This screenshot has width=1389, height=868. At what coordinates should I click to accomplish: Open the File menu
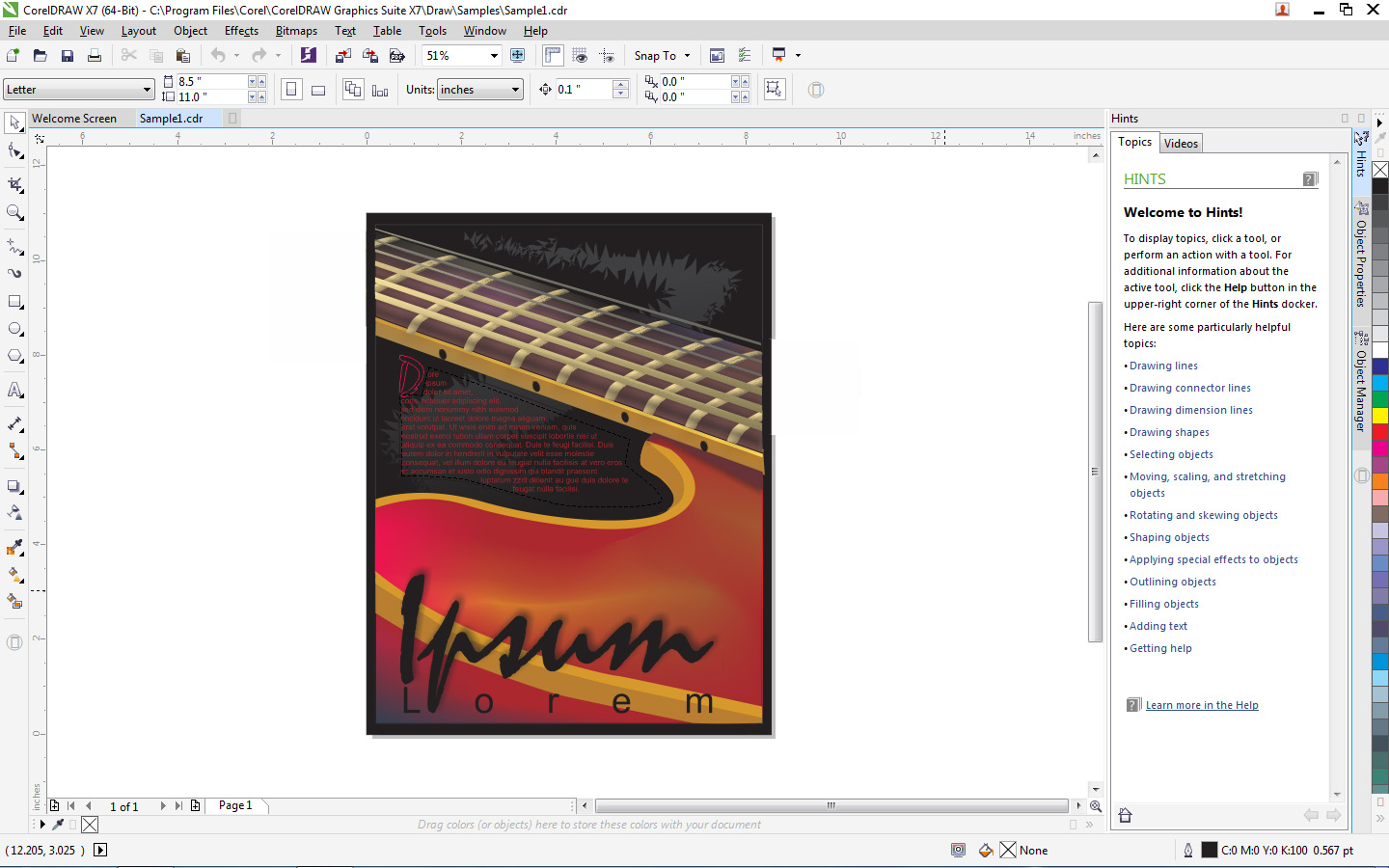[x=17, y=31]
